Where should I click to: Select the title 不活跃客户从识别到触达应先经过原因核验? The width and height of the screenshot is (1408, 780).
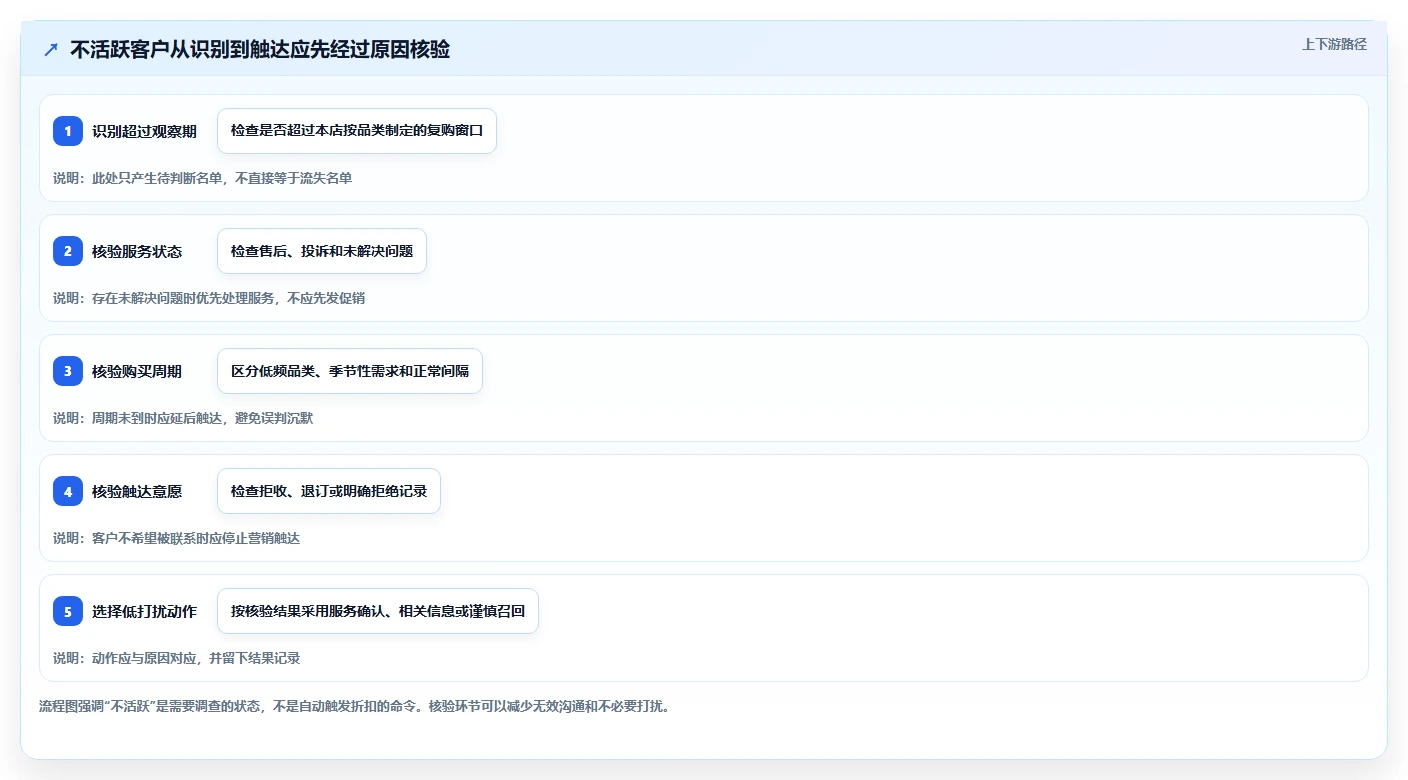(x=260, y=49)
